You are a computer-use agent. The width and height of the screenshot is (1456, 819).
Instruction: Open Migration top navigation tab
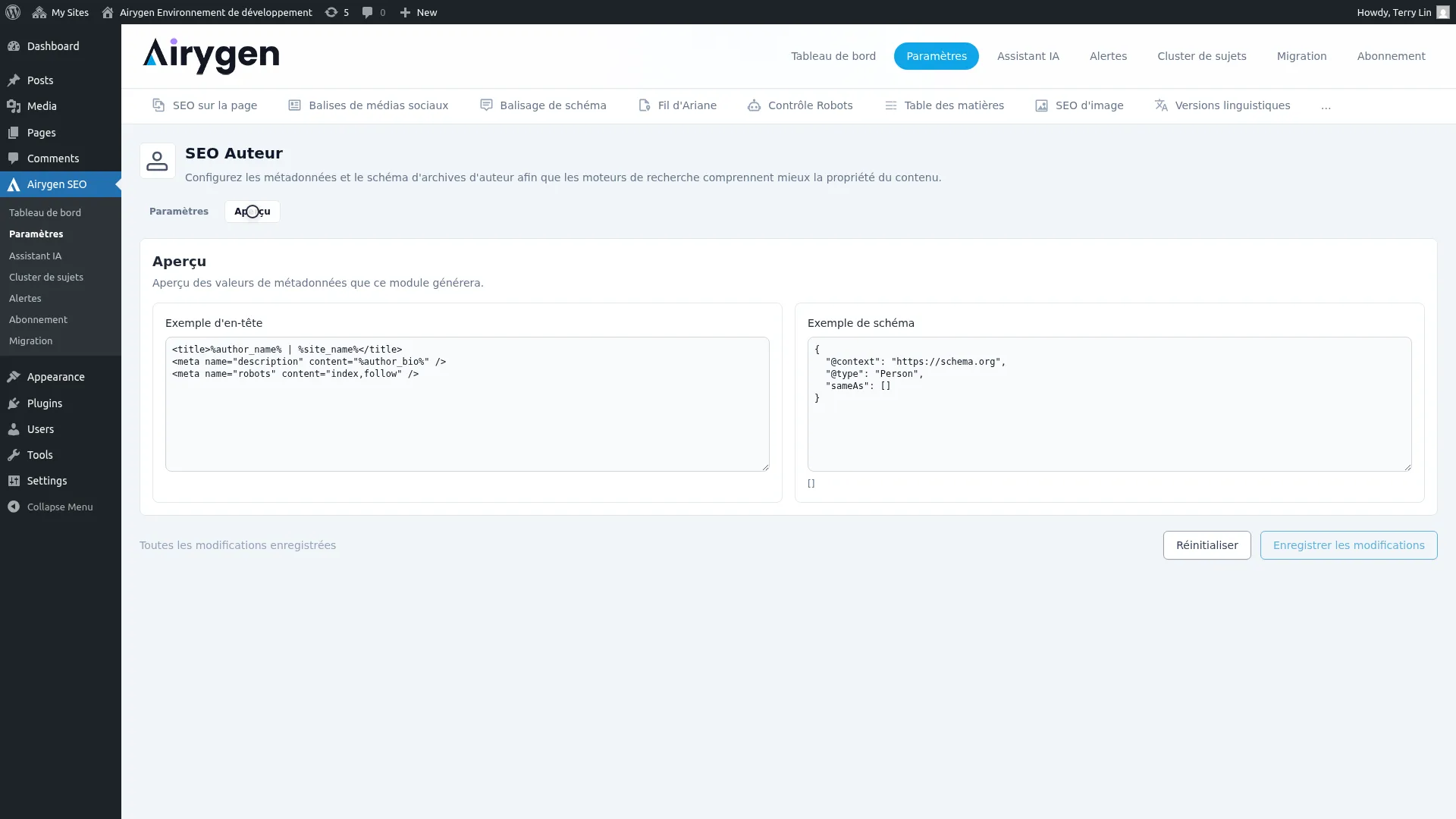click(x=1302, y=56)
